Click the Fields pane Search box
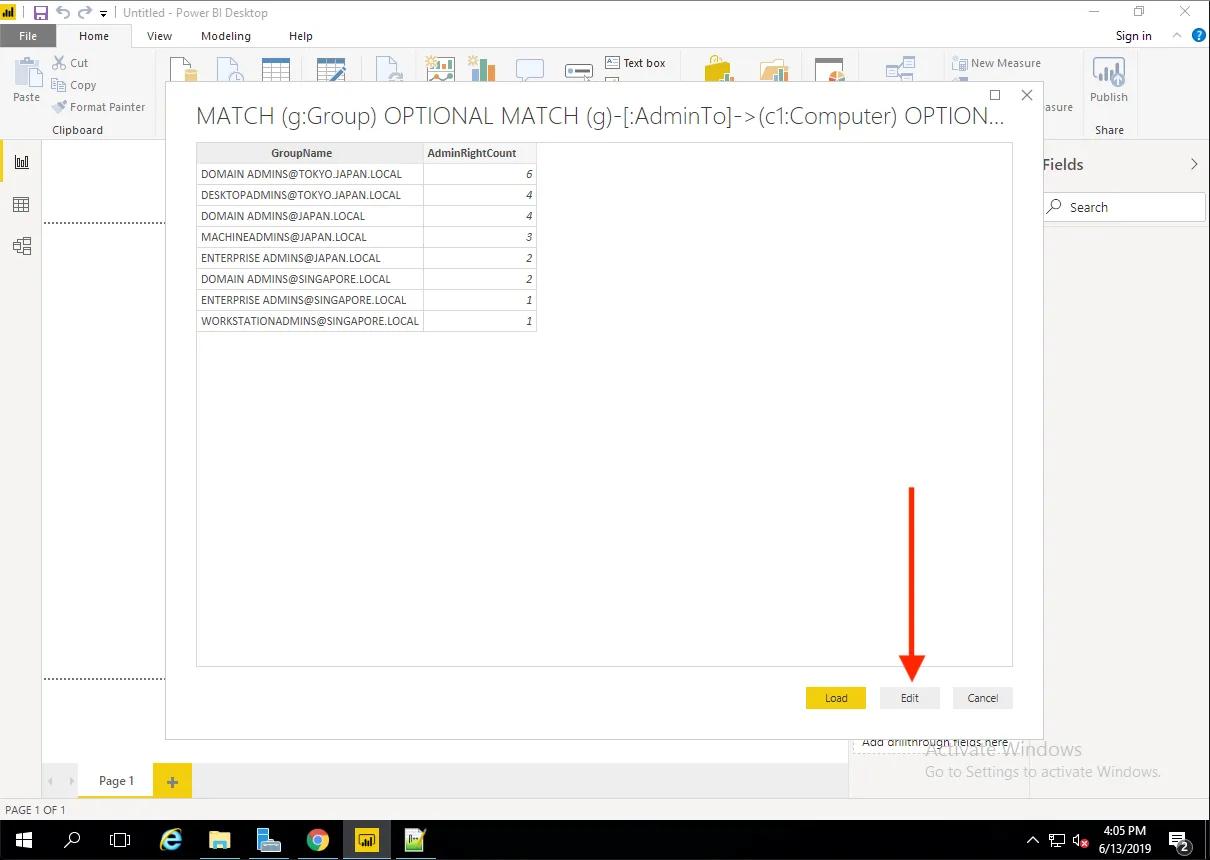 [1124, 207]
